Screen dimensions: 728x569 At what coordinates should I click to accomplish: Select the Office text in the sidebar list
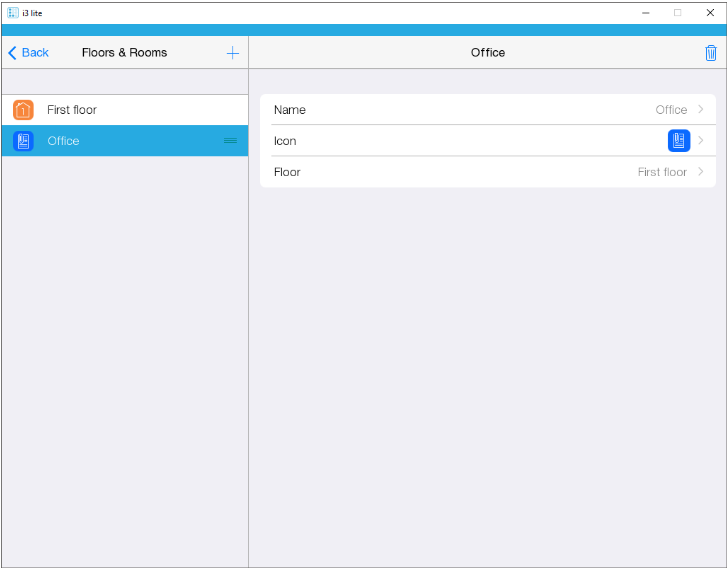pyautogui.click(x=63, y=141)
